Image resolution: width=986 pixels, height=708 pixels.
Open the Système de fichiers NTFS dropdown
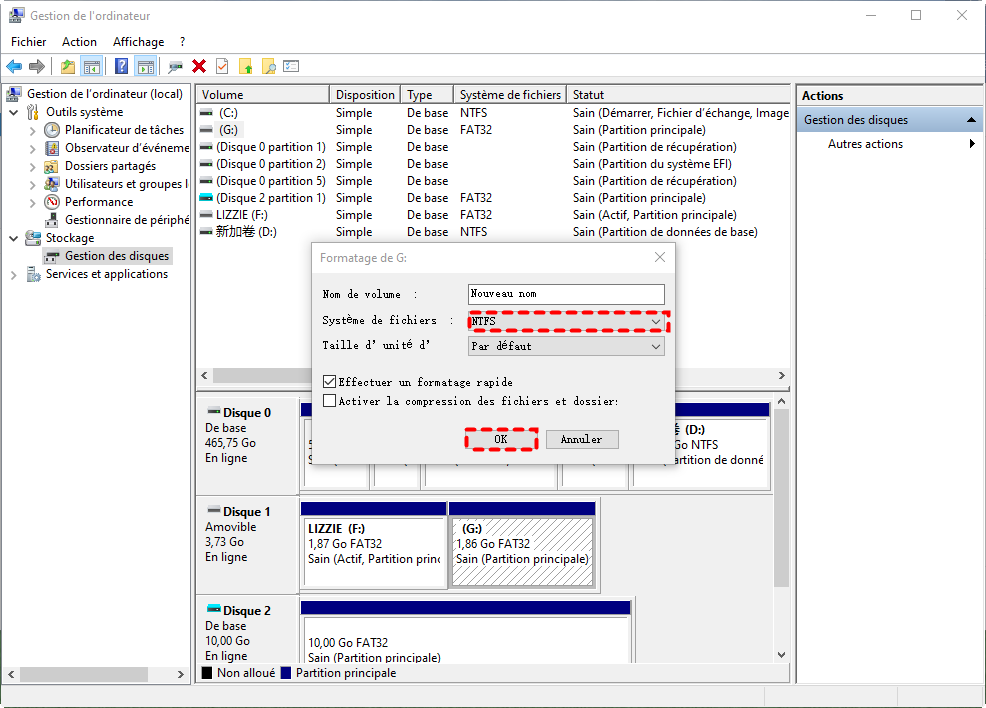point(566,321)
